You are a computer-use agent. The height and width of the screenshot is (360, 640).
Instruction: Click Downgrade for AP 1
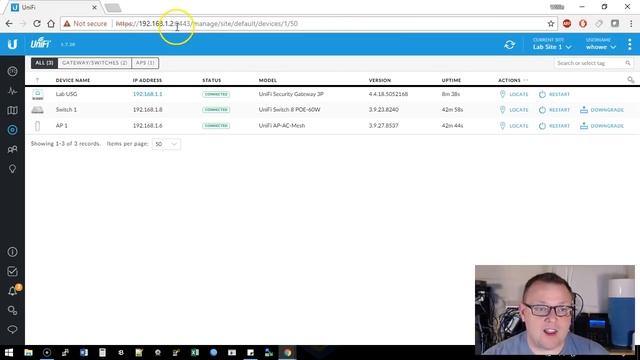[x=602, y=126]
